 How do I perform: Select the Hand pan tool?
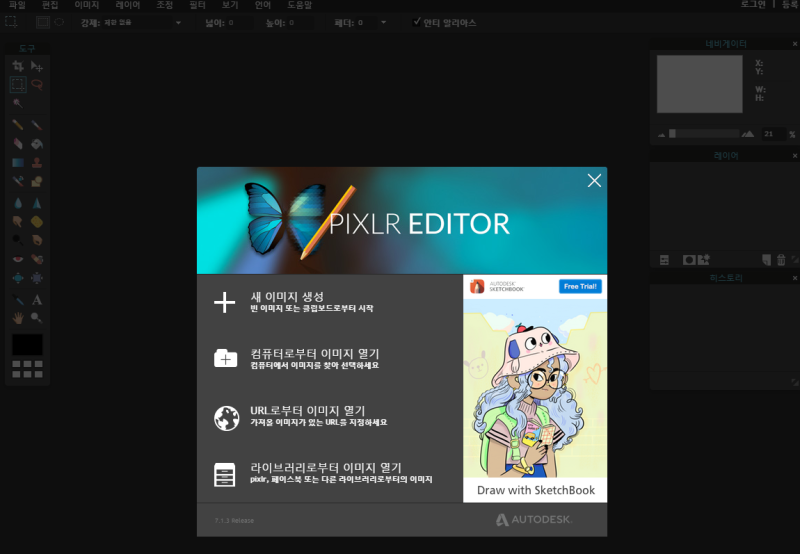pos(18,318)
